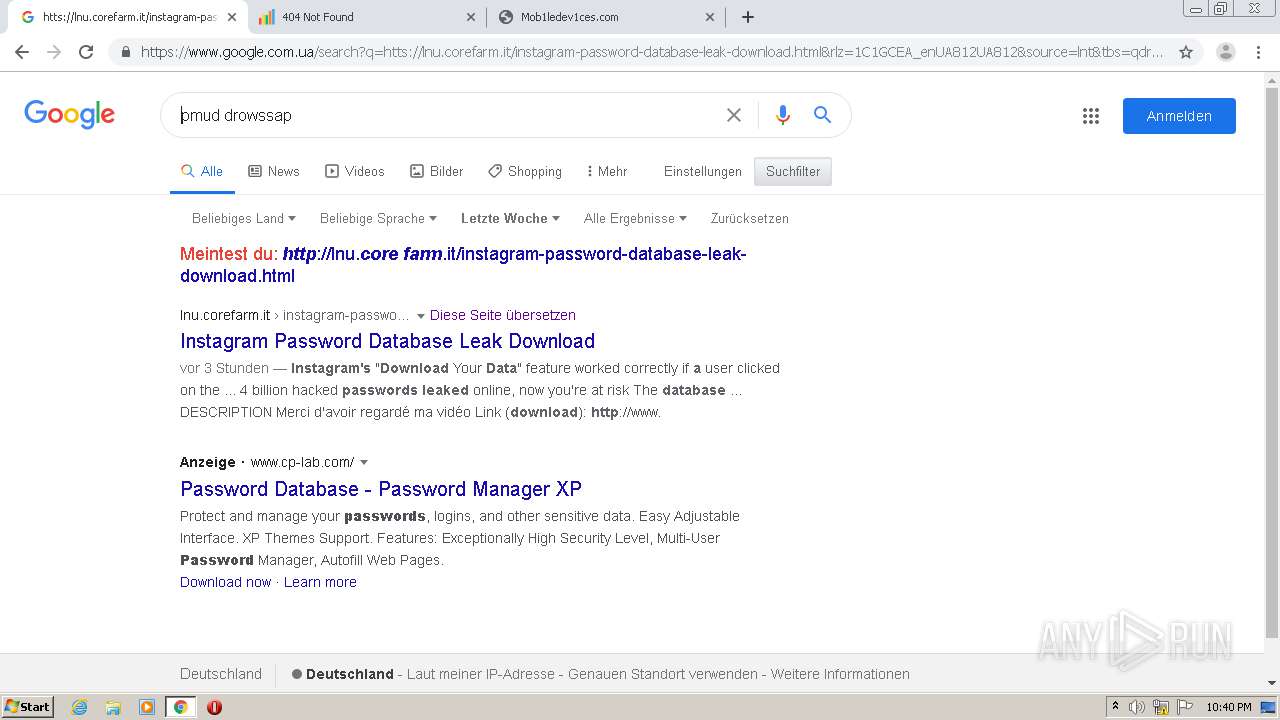Open Letzte Woche time filter
The width and height of the screenshot is (1280, 720).
click(510, 218)
